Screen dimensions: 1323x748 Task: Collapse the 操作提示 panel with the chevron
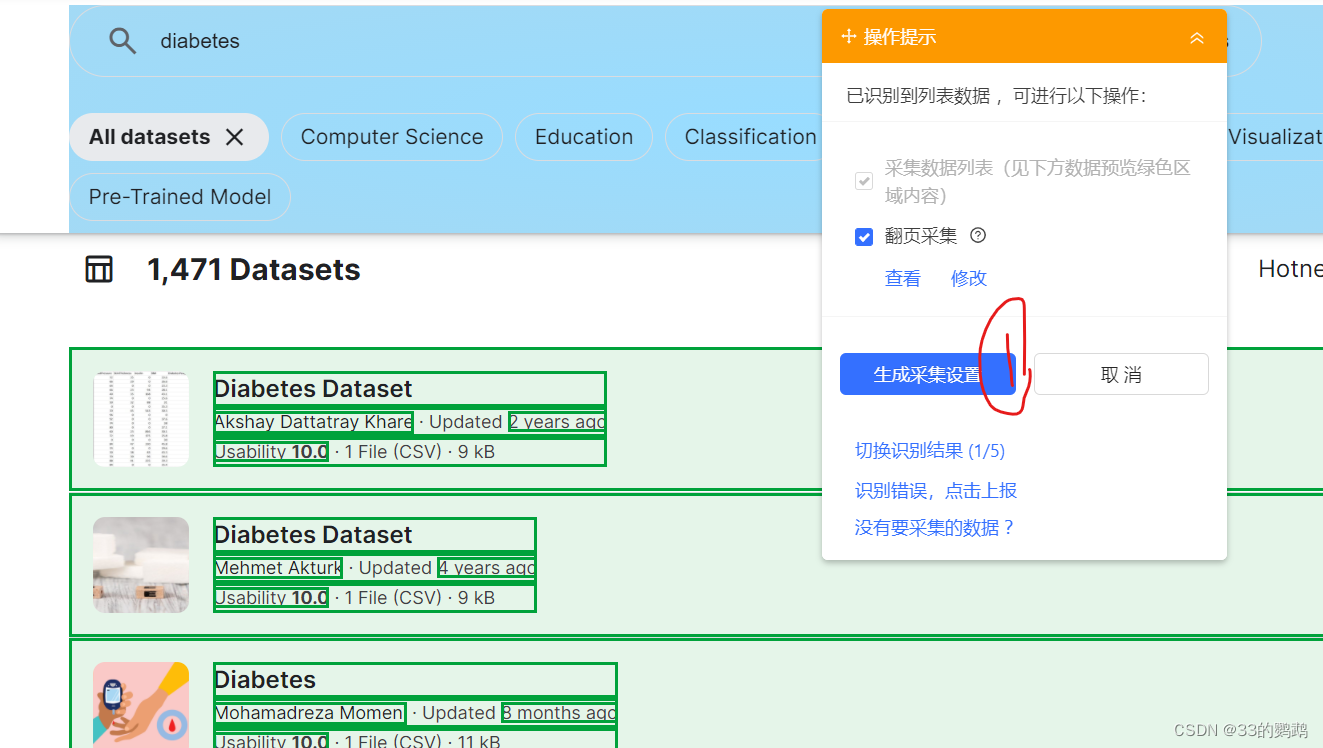tap(1196, 37)
